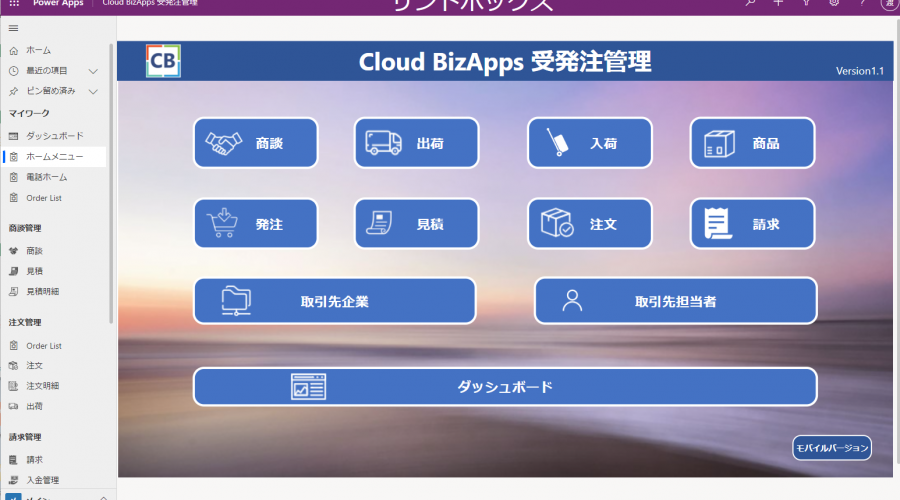This screenshot has height=500, width=900.
Task: Open the user account avatar
Action: click(890, 3)
